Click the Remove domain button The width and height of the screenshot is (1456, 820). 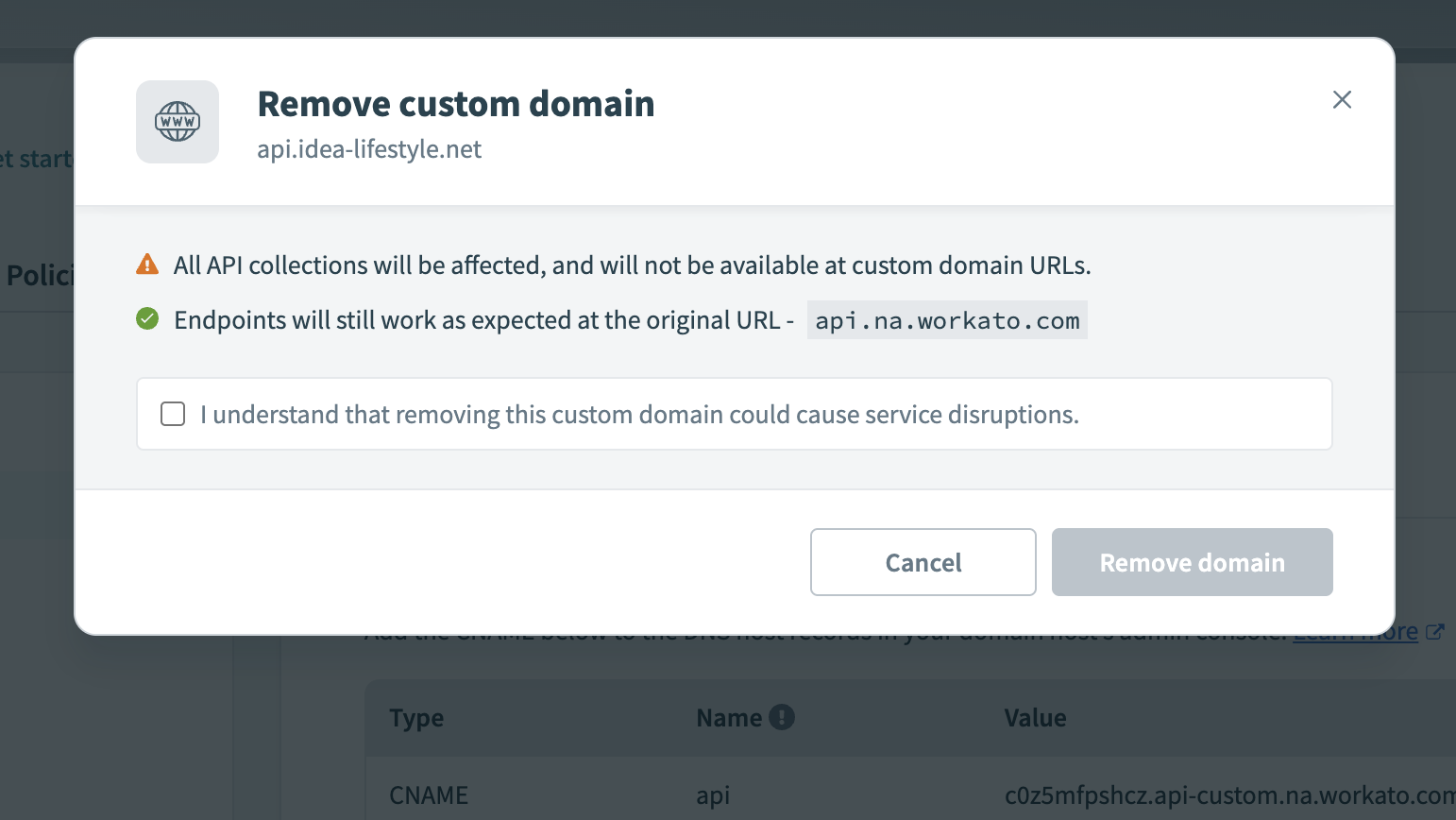tap(1192, 562)
